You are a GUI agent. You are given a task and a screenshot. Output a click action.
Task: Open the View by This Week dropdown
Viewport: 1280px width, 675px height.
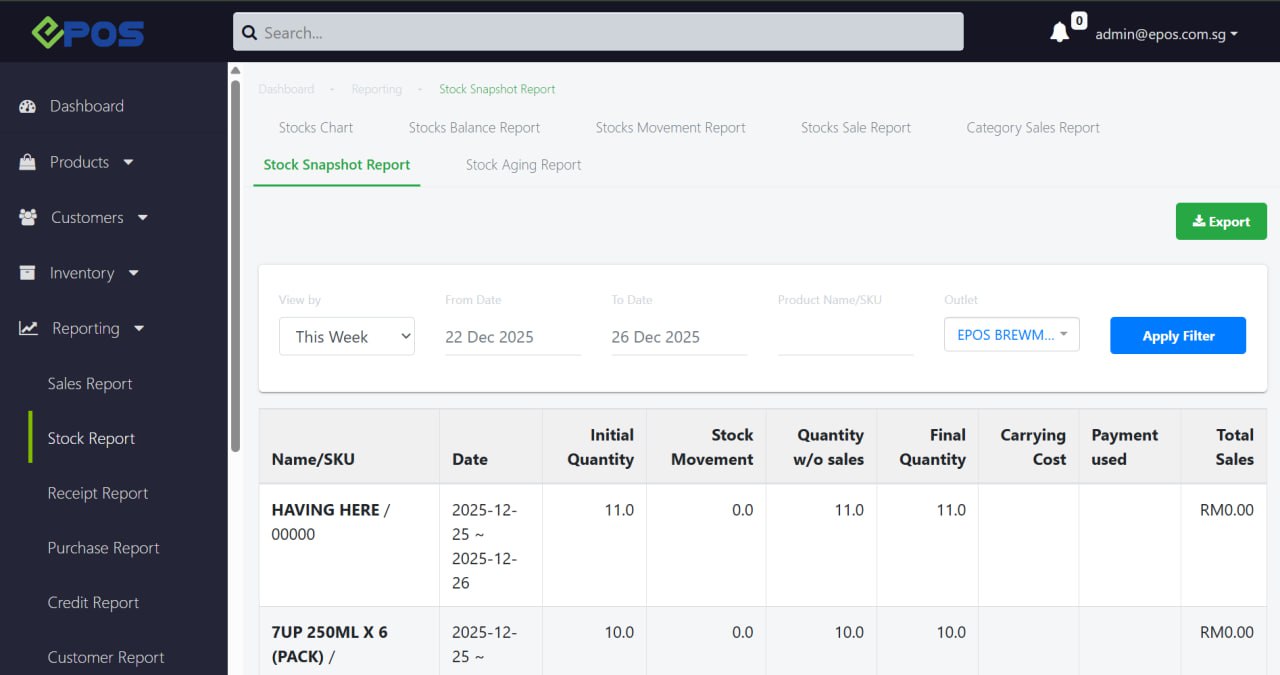(x=346, y=337)
